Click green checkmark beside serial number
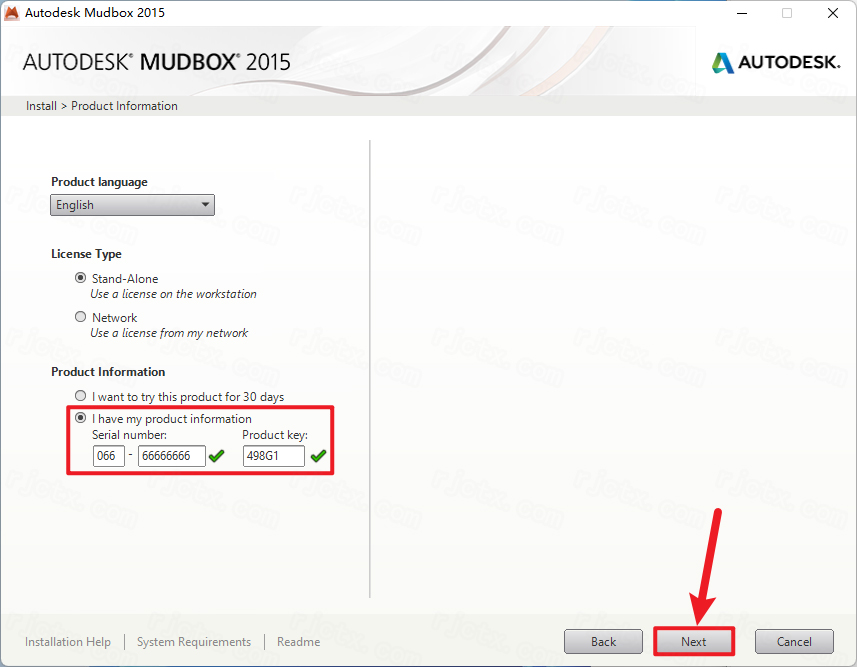The image size is (857, 667). pyautogui.click(x=216, y=455)
